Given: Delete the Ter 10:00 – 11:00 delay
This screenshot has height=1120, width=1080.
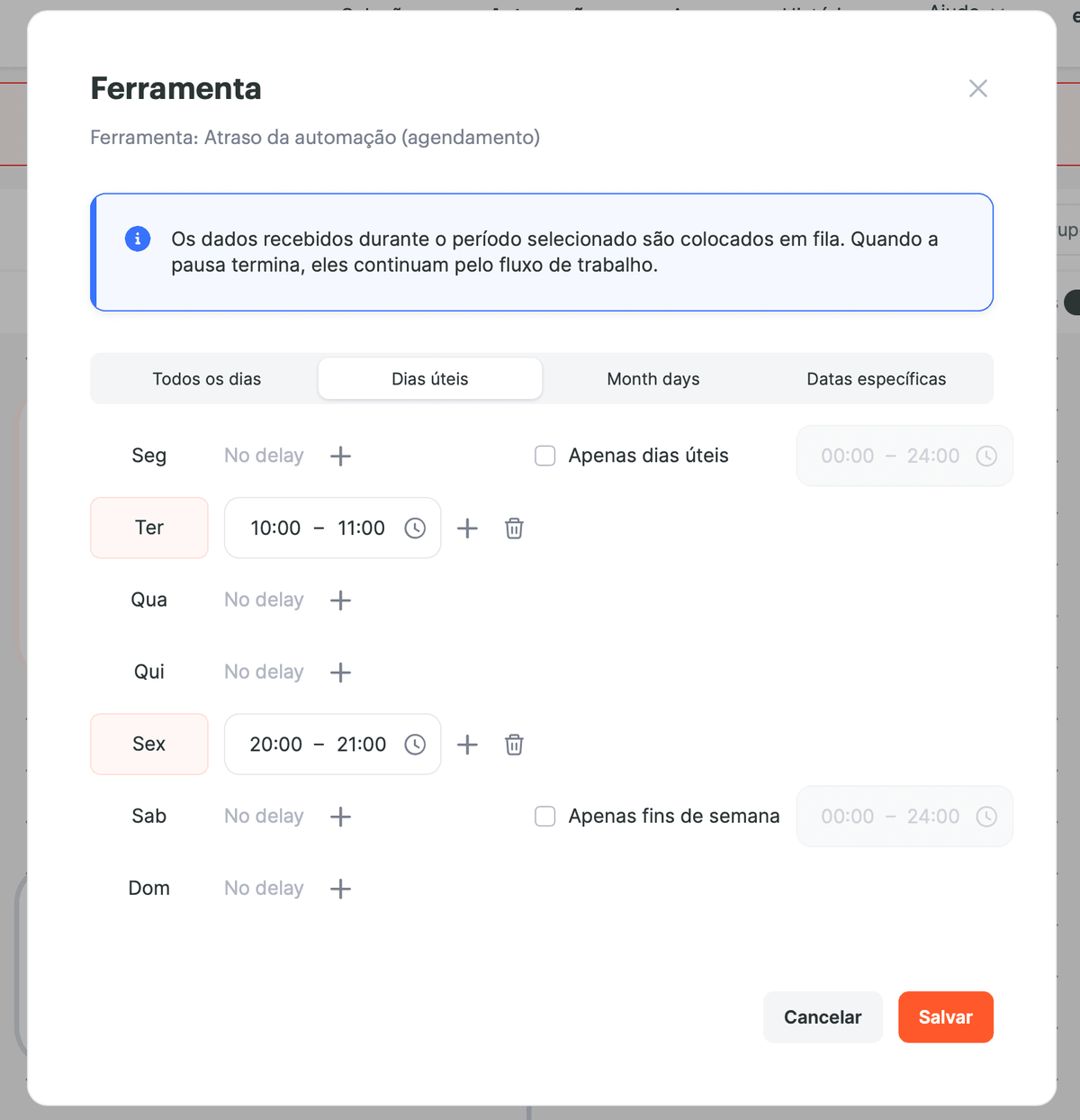Looking at the screenshot, I should pos(514,528).
